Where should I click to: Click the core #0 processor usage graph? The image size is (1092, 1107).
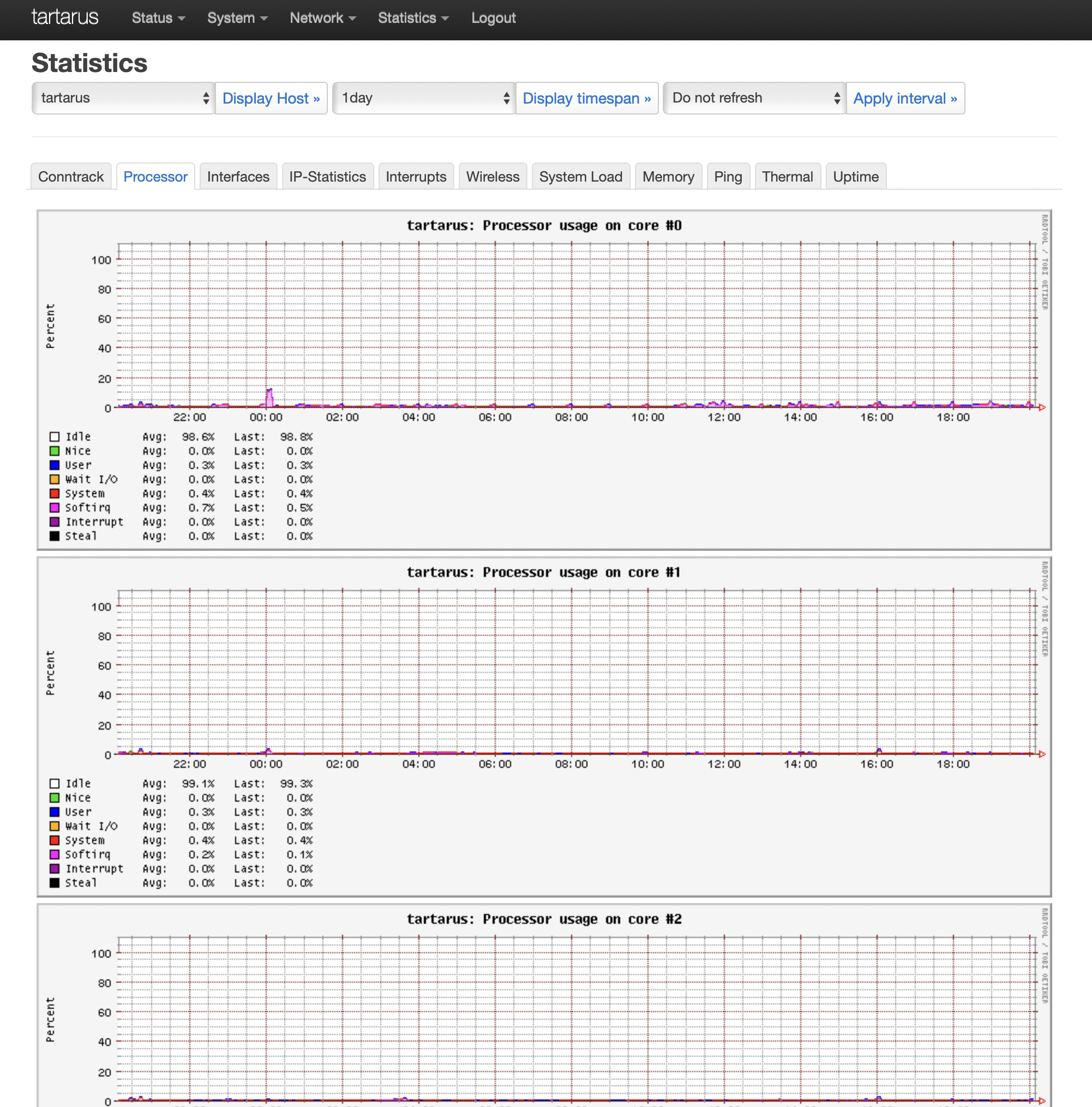(544, 380)
